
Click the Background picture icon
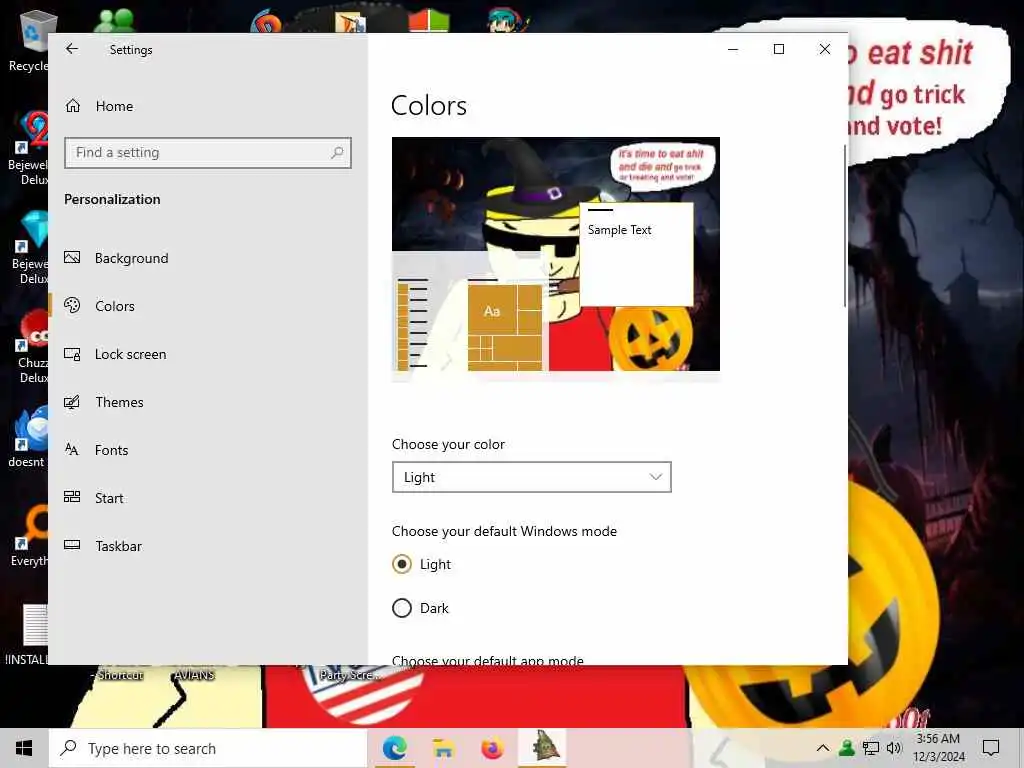point(72,258)
